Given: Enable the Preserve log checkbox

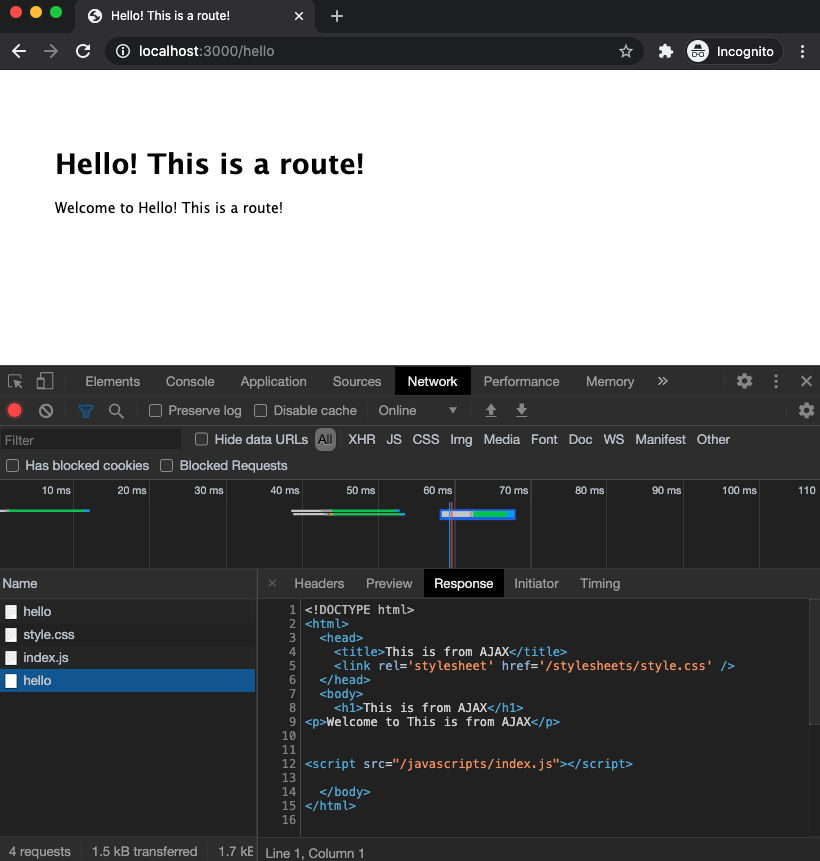Looking at the screenshot, I should coord(156,410).
